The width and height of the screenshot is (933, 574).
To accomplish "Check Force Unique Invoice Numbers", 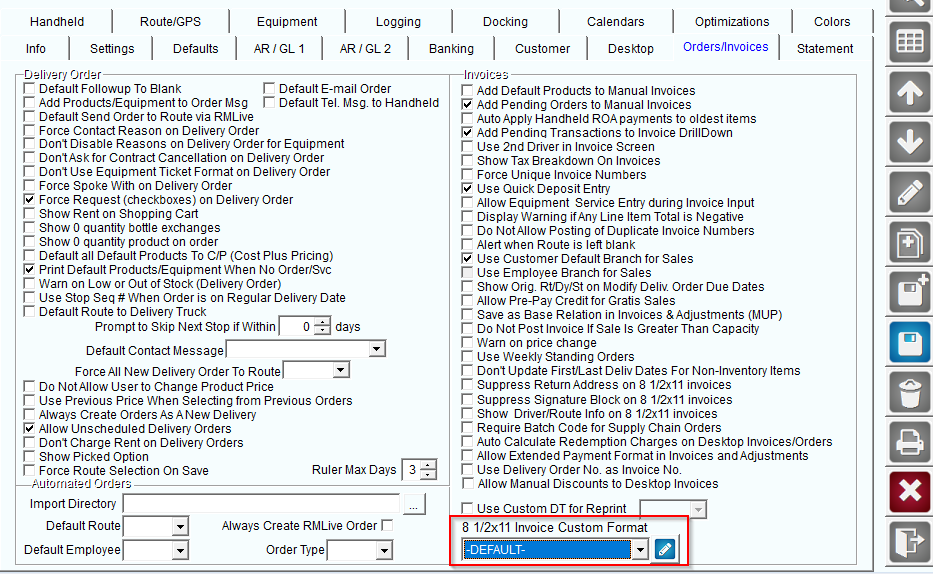I will pyautogui.click(x=467, y=175).
